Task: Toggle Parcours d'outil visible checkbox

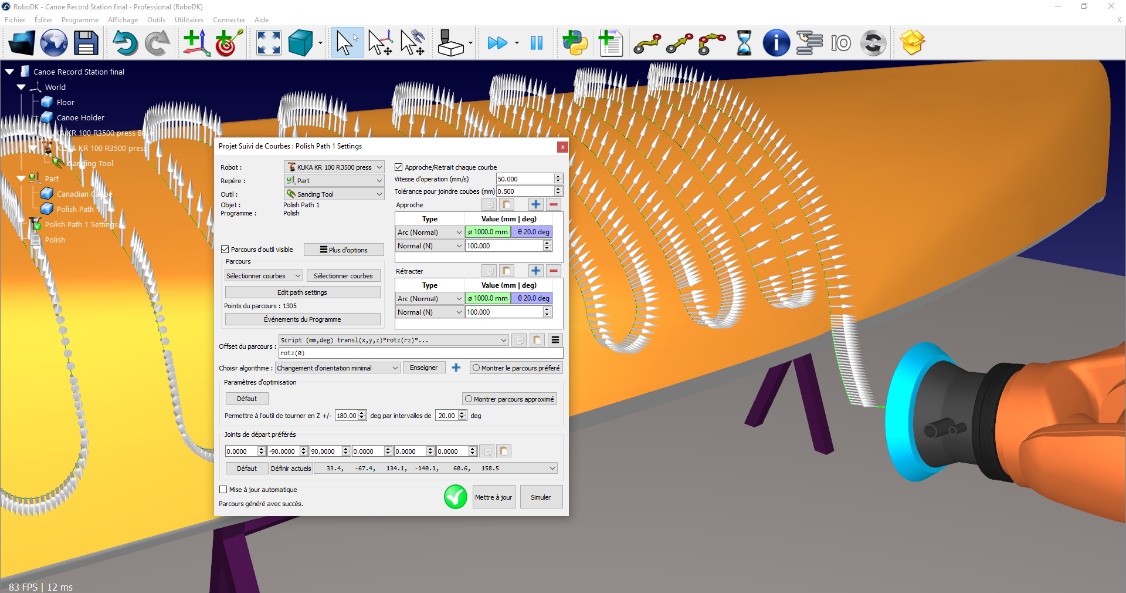Action: 225,249
